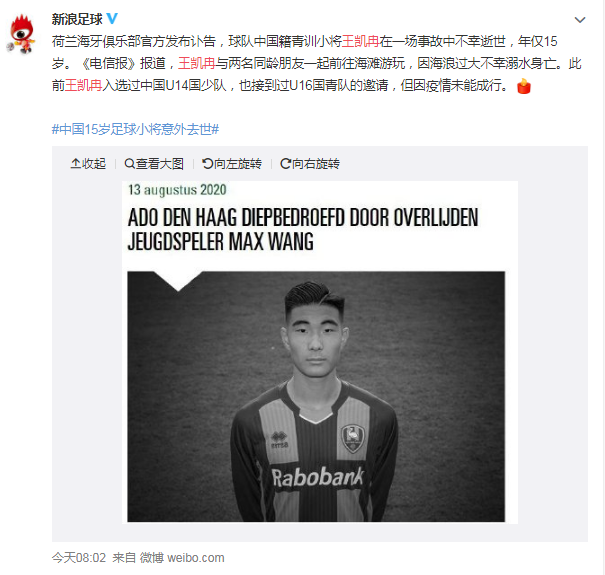Click the clockwise rotate arrow icon
605x575 pixels.
286,164
